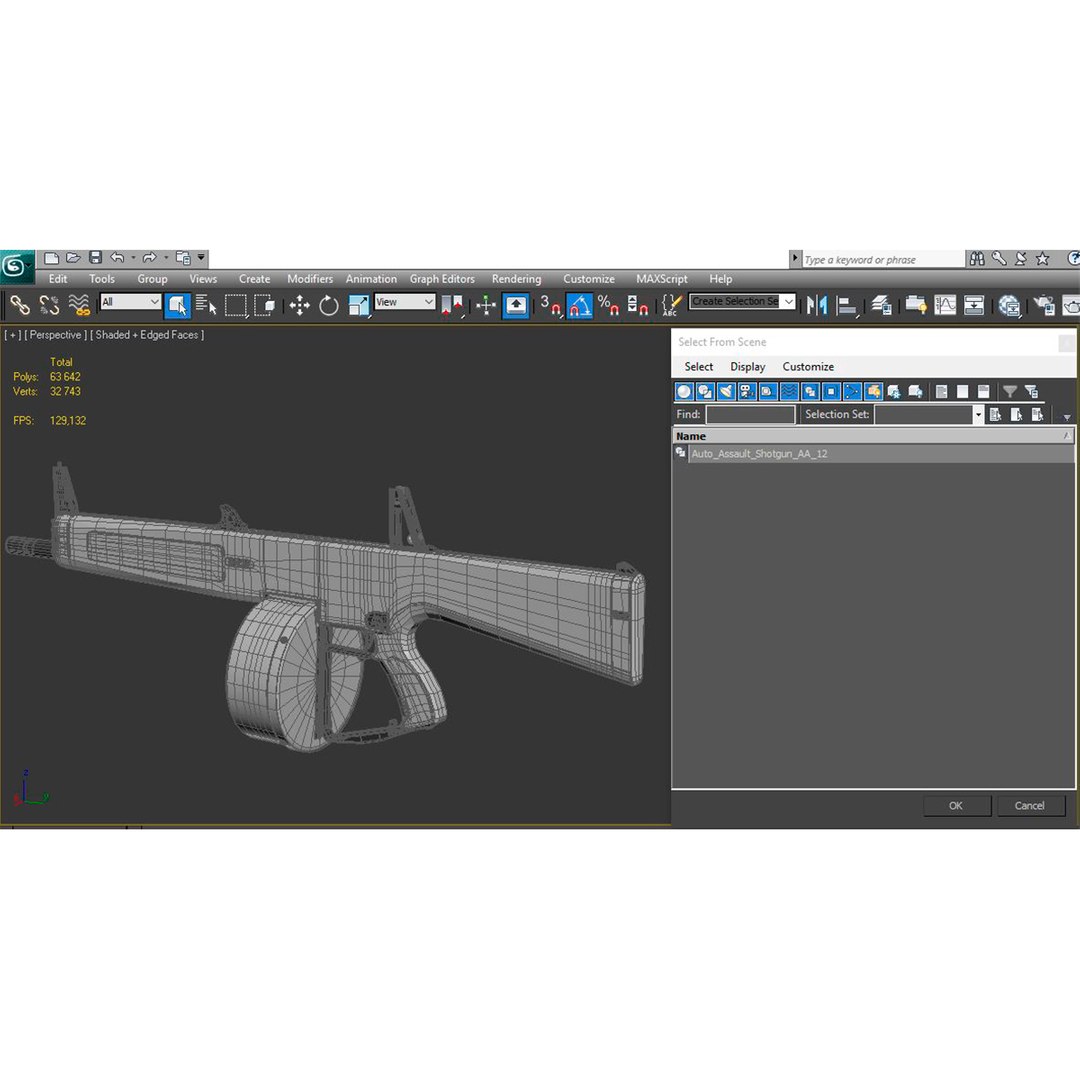Click the Select by Name icon

tap(206, 305)
